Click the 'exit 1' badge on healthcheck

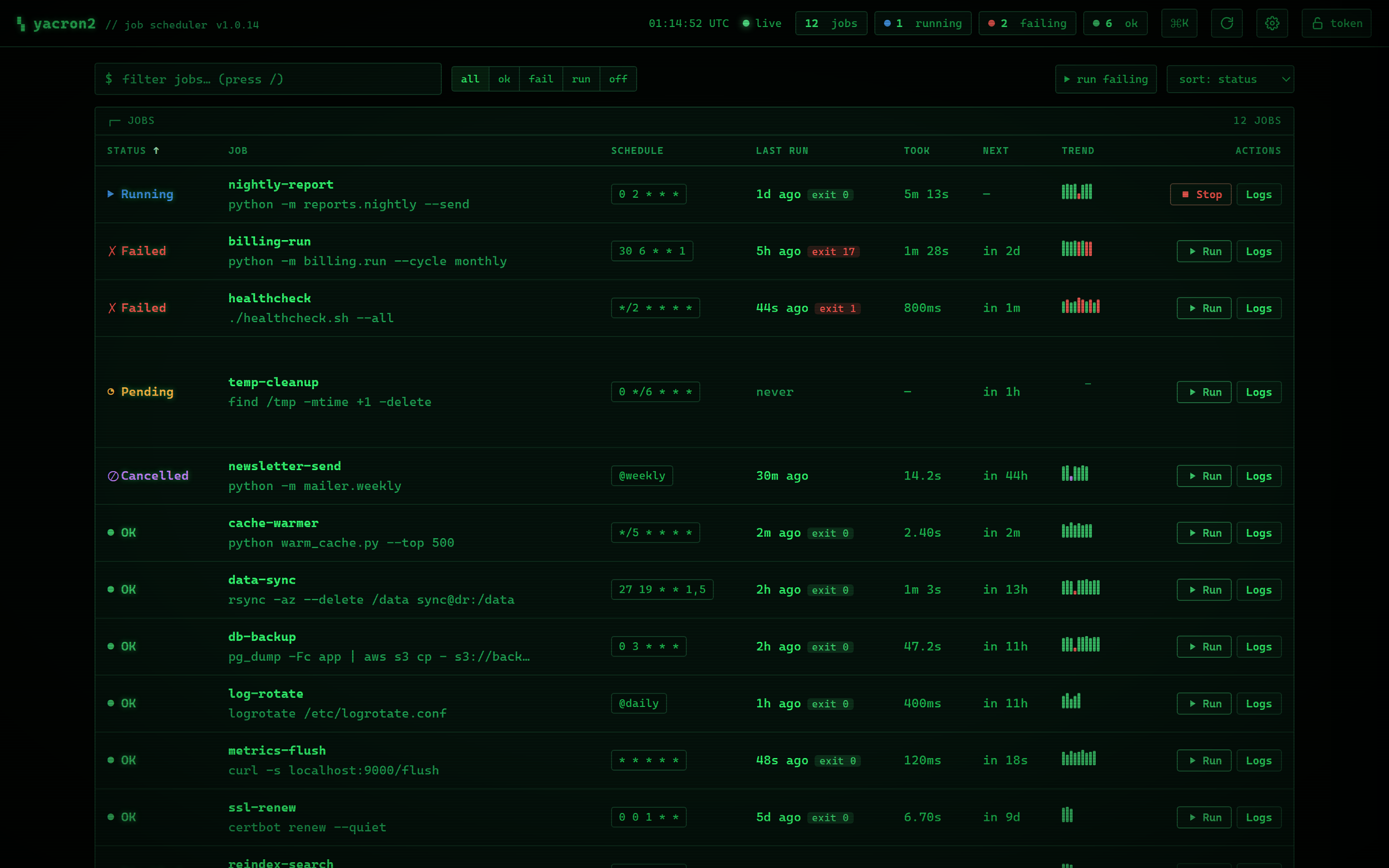[x=837, y=308]
